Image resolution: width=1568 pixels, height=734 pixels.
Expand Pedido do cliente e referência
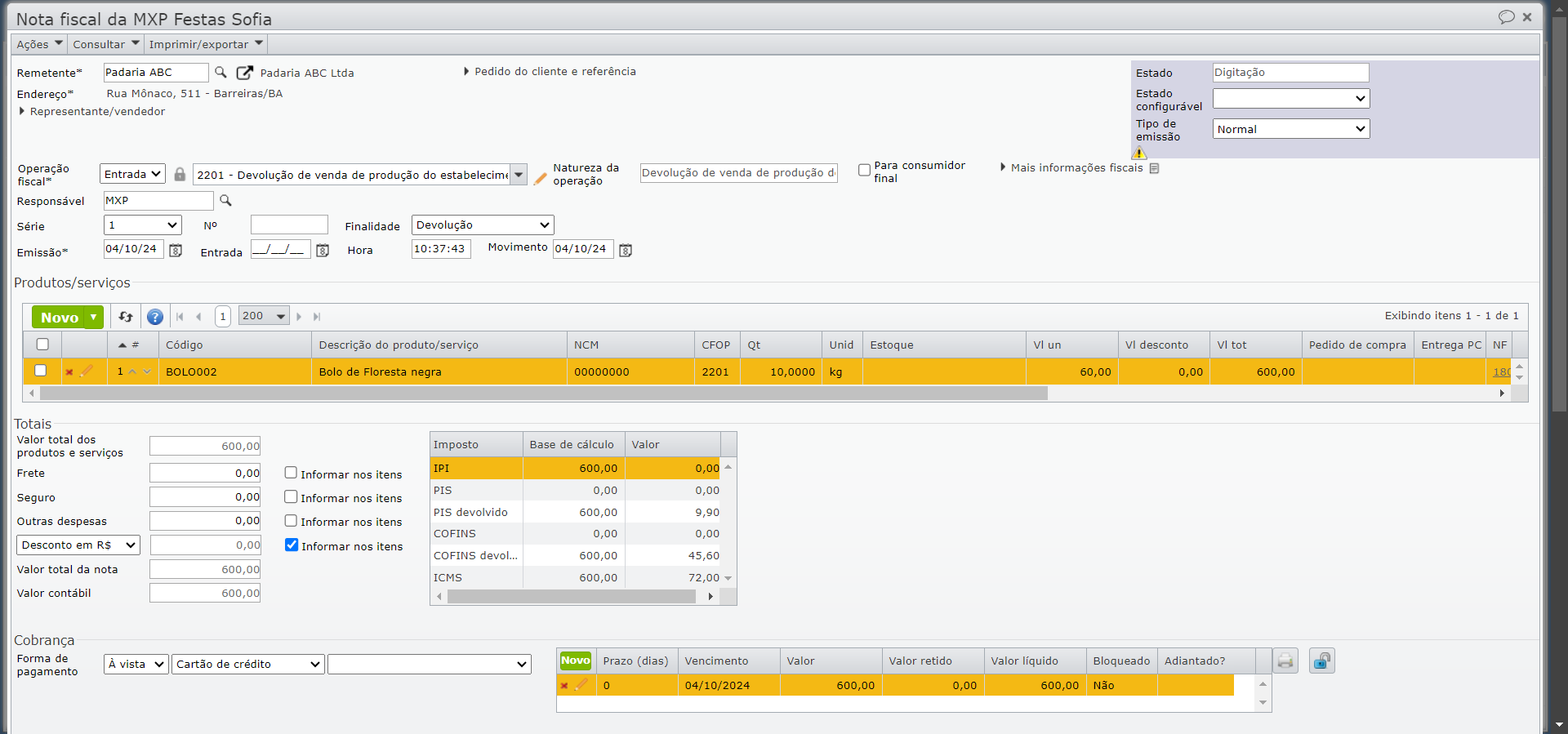coord(550,72)
